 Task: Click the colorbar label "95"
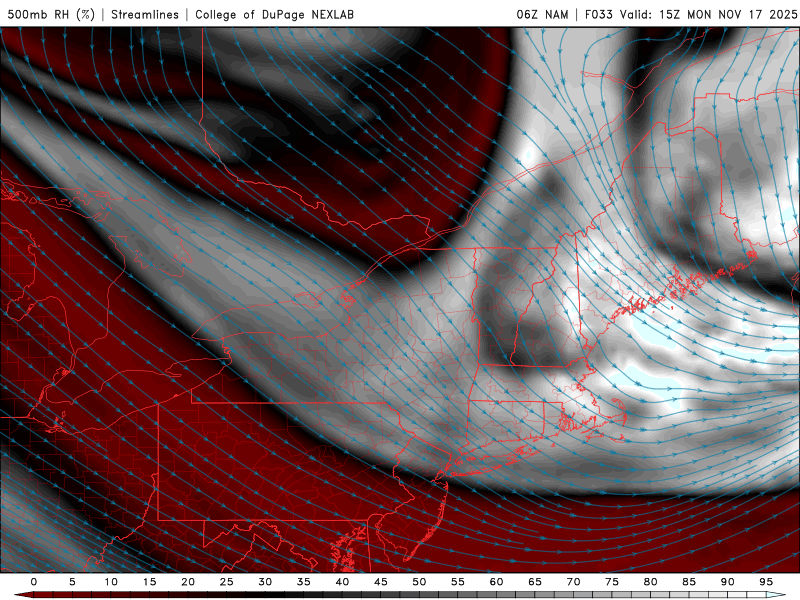766,582
